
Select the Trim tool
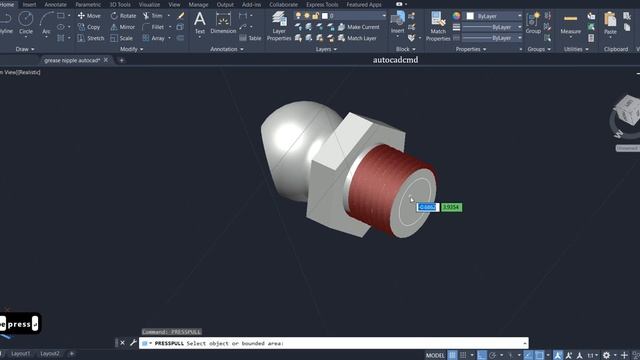click(152, 16)
